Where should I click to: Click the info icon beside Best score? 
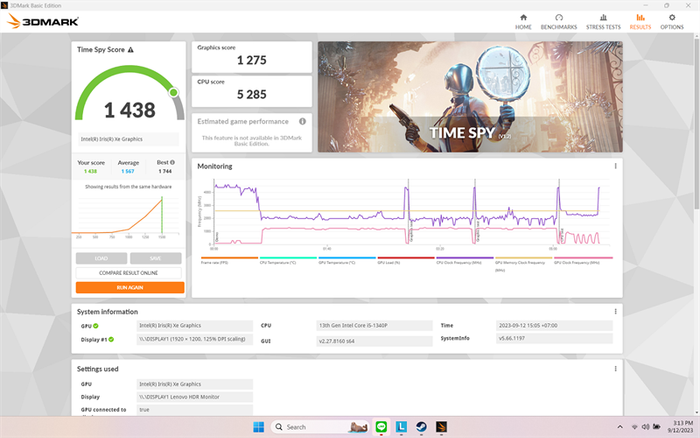tap(172, 162)
